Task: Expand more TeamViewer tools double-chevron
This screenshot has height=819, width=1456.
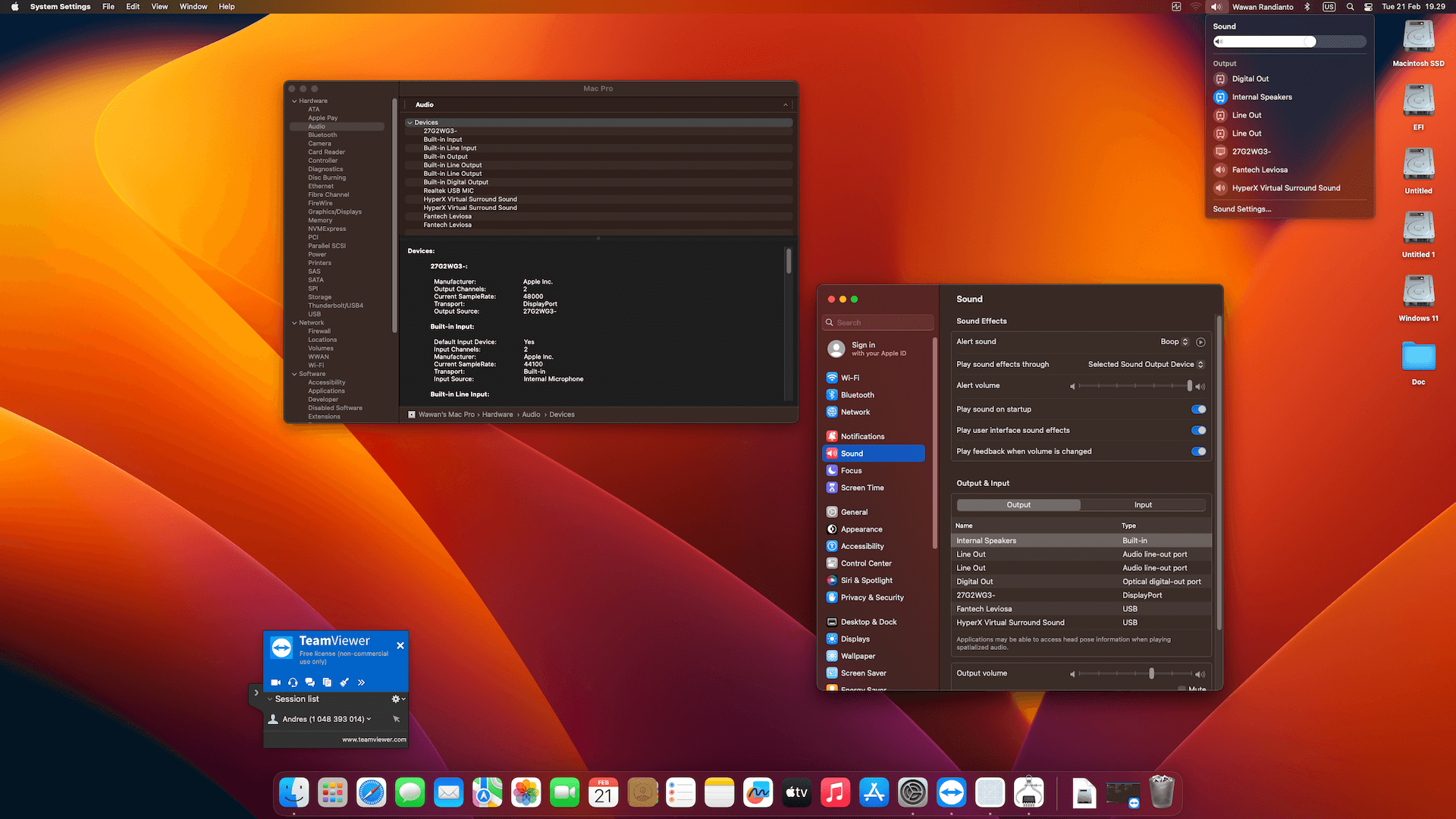Action: tap(361, 682)
